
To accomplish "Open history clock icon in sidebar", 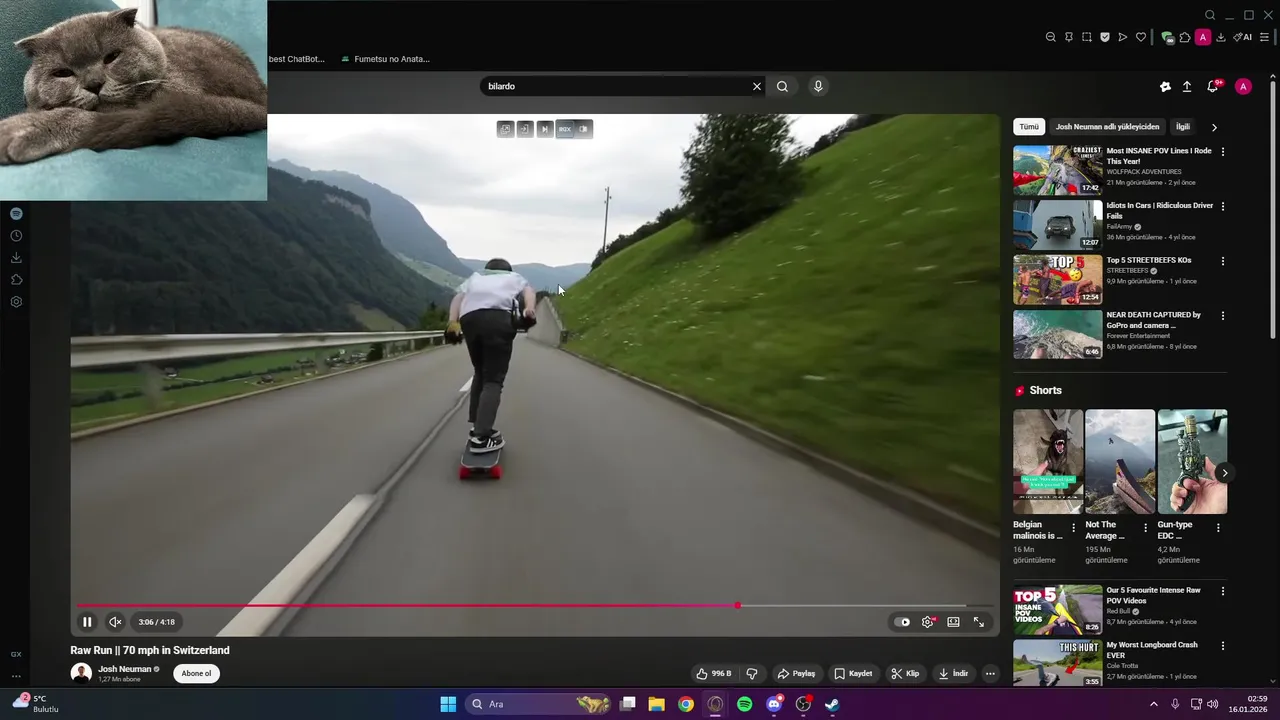I will 16,236.
